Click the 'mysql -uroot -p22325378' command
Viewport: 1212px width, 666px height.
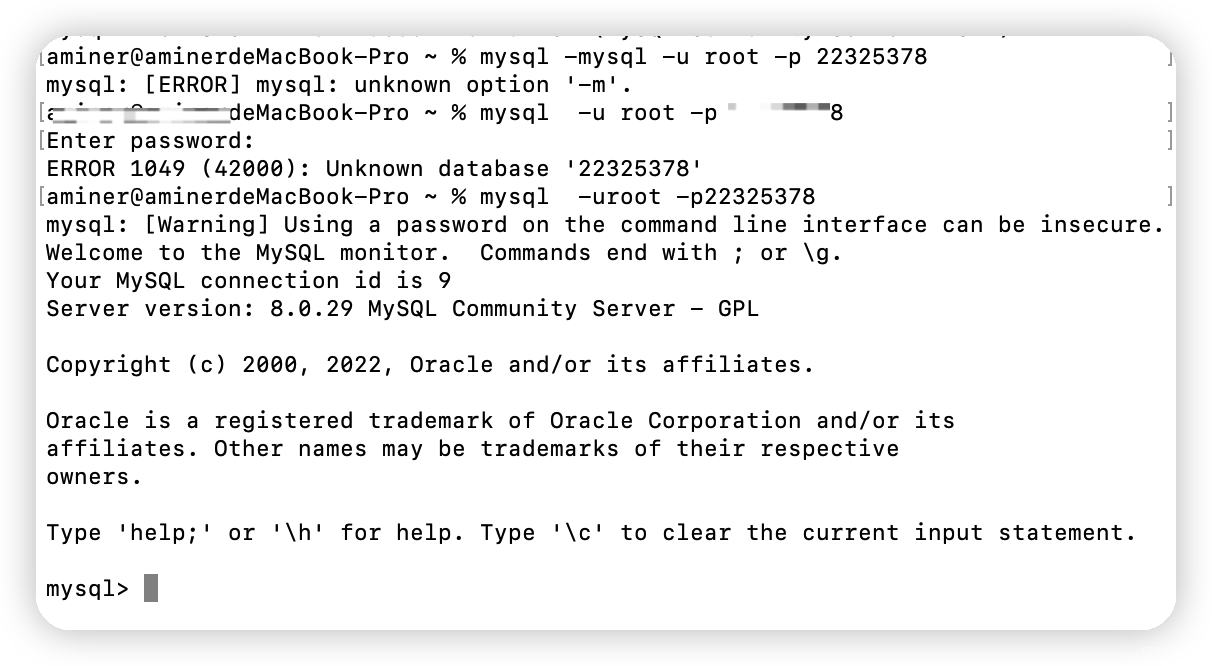tap(647, 197)
